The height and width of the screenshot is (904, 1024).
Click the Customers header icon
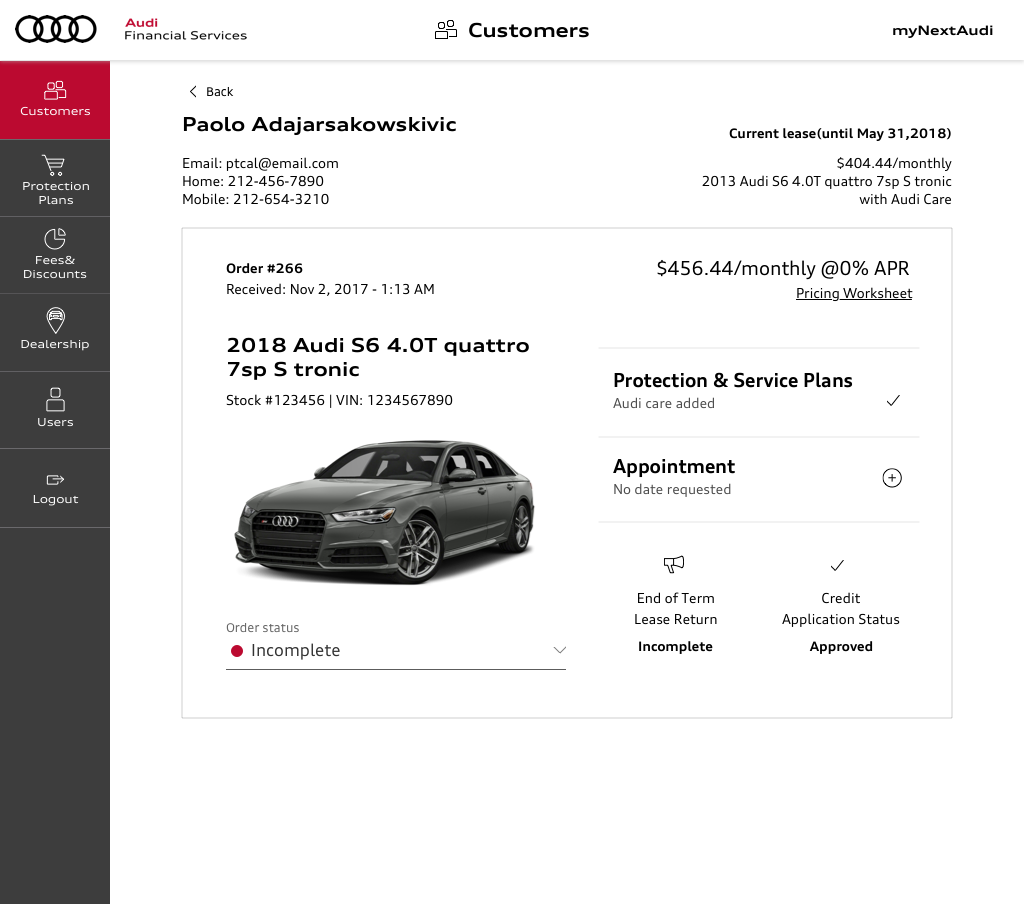446,30
